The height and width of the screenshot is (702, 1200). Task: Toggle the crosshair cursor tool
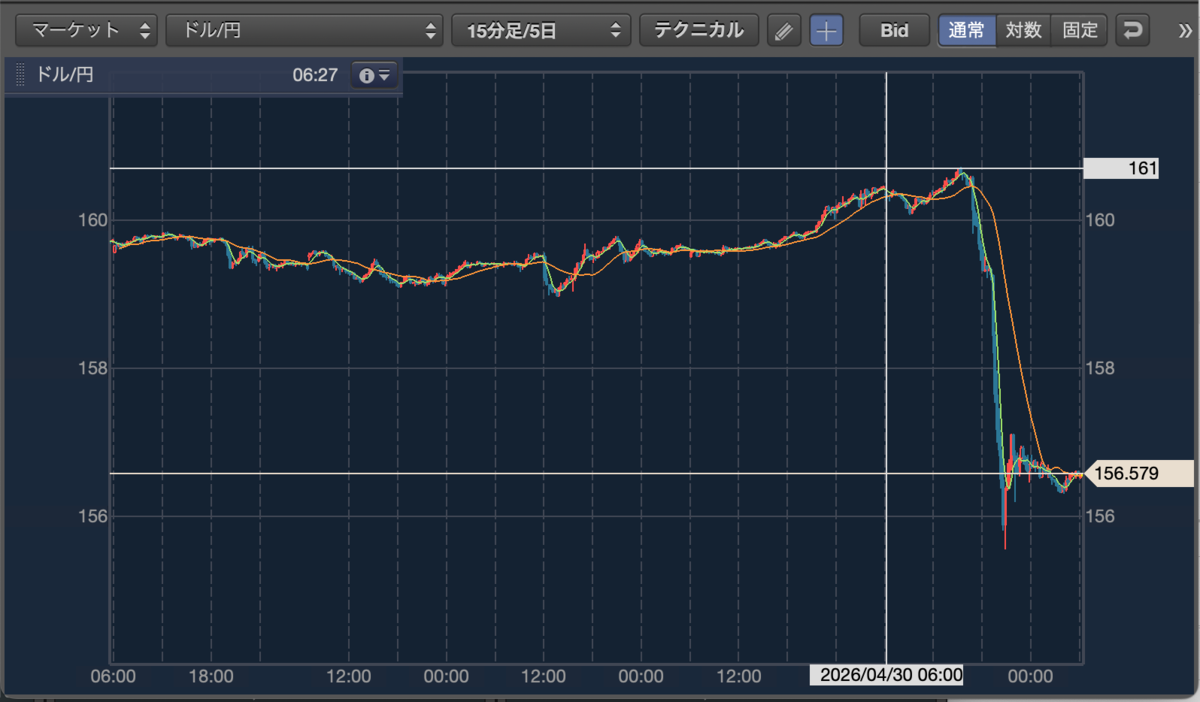pos(826,30)
